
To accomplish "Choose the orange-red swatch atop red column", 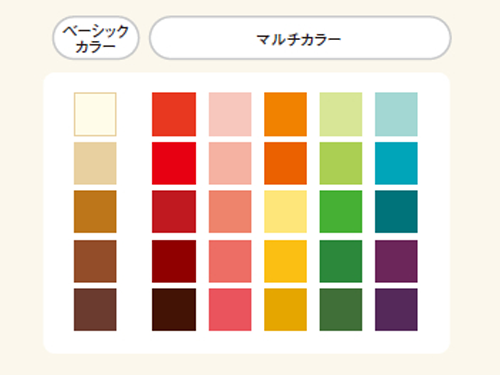I will (x=174, y=114).
